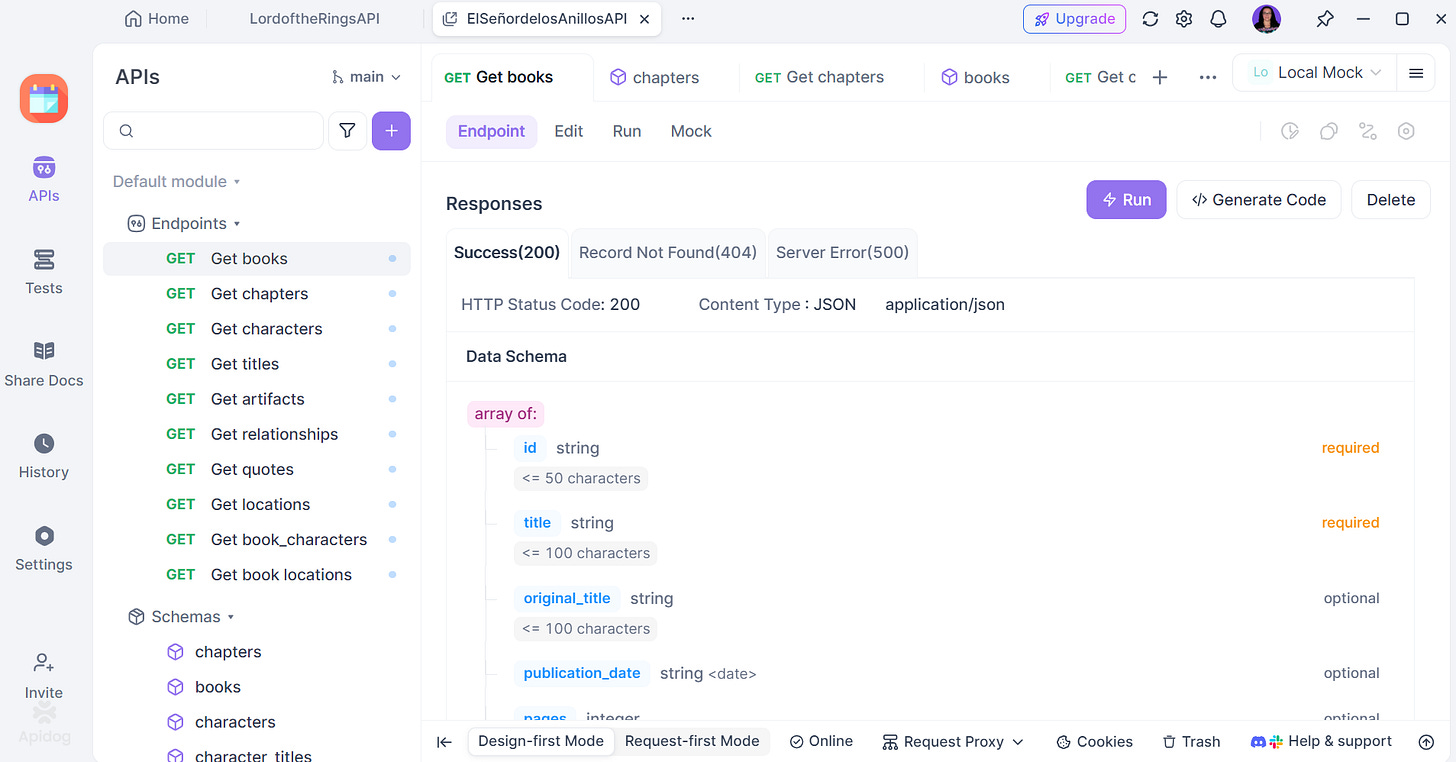The height and width of the screenshot is (762, 1456).
Task: Open the Request Proxy dropdown
Action: [x=953, y=741]
